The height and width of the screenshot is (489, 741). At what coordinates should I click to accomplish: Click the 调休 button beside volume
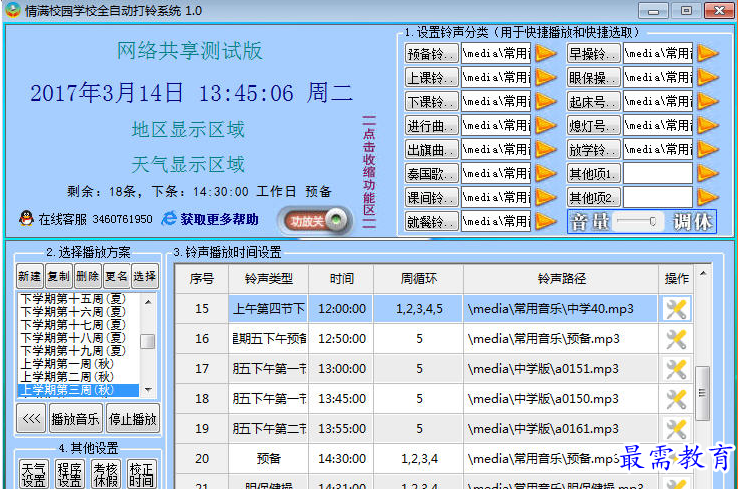(693, 221)
